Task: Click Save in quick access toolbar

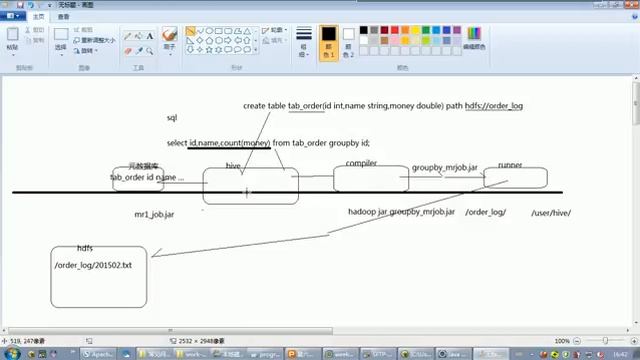Action: [x=20, y=5]
